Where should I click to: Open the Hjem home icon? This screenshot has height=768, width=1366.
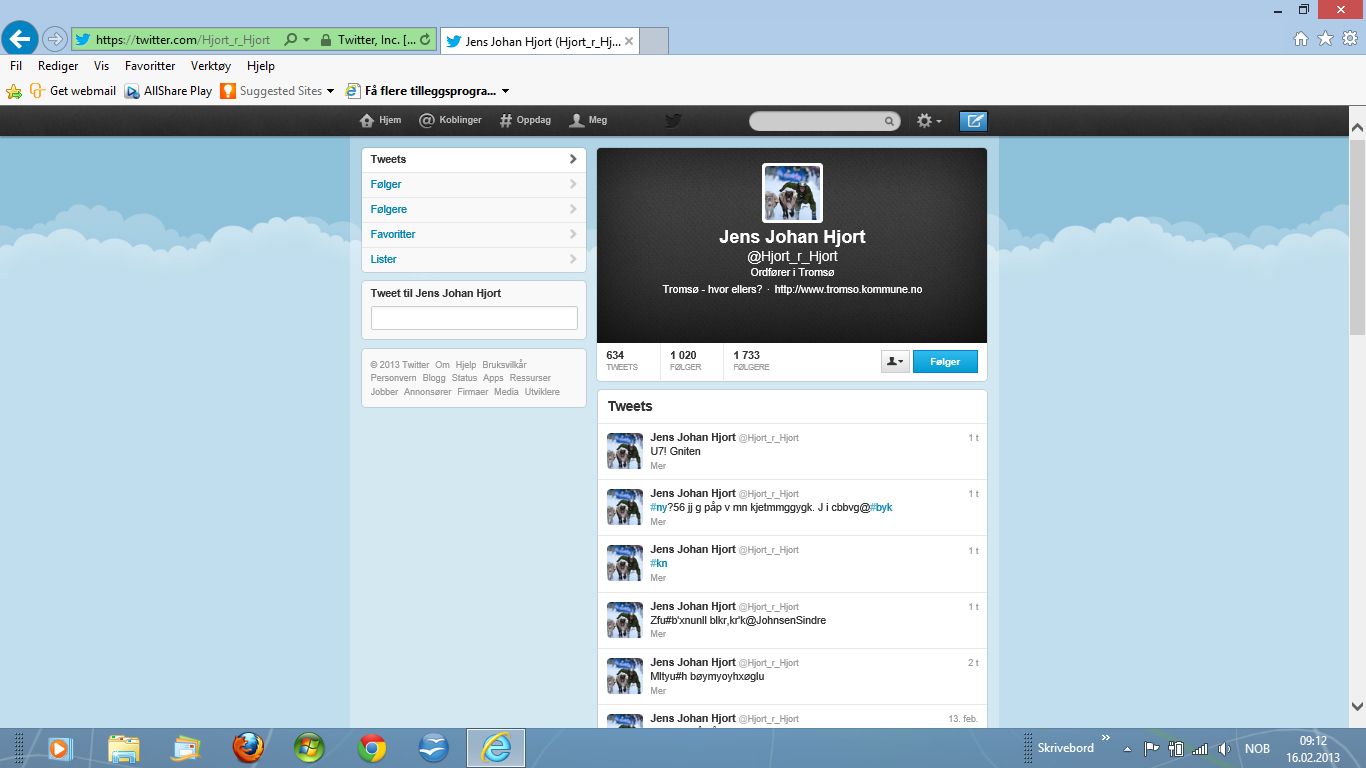tap(367, 120)
